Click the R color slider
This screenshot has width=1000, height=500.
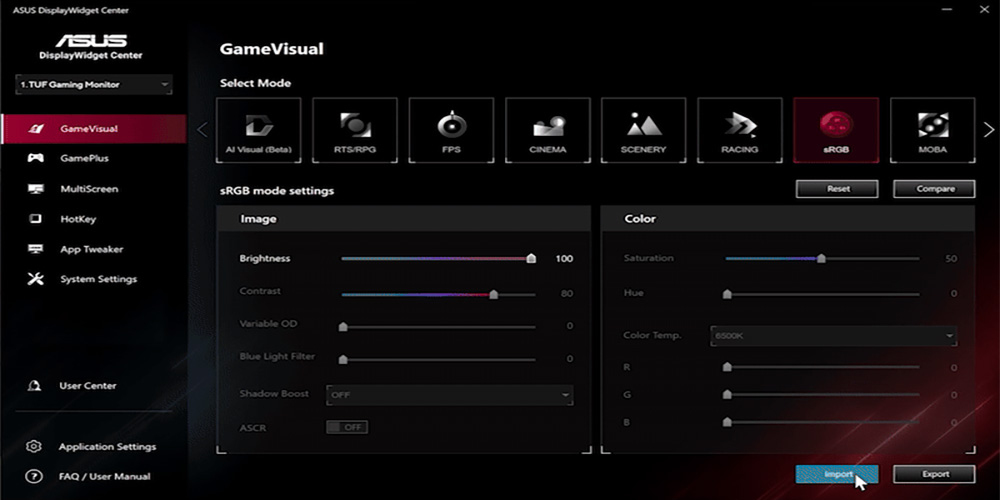coord(823,367)
